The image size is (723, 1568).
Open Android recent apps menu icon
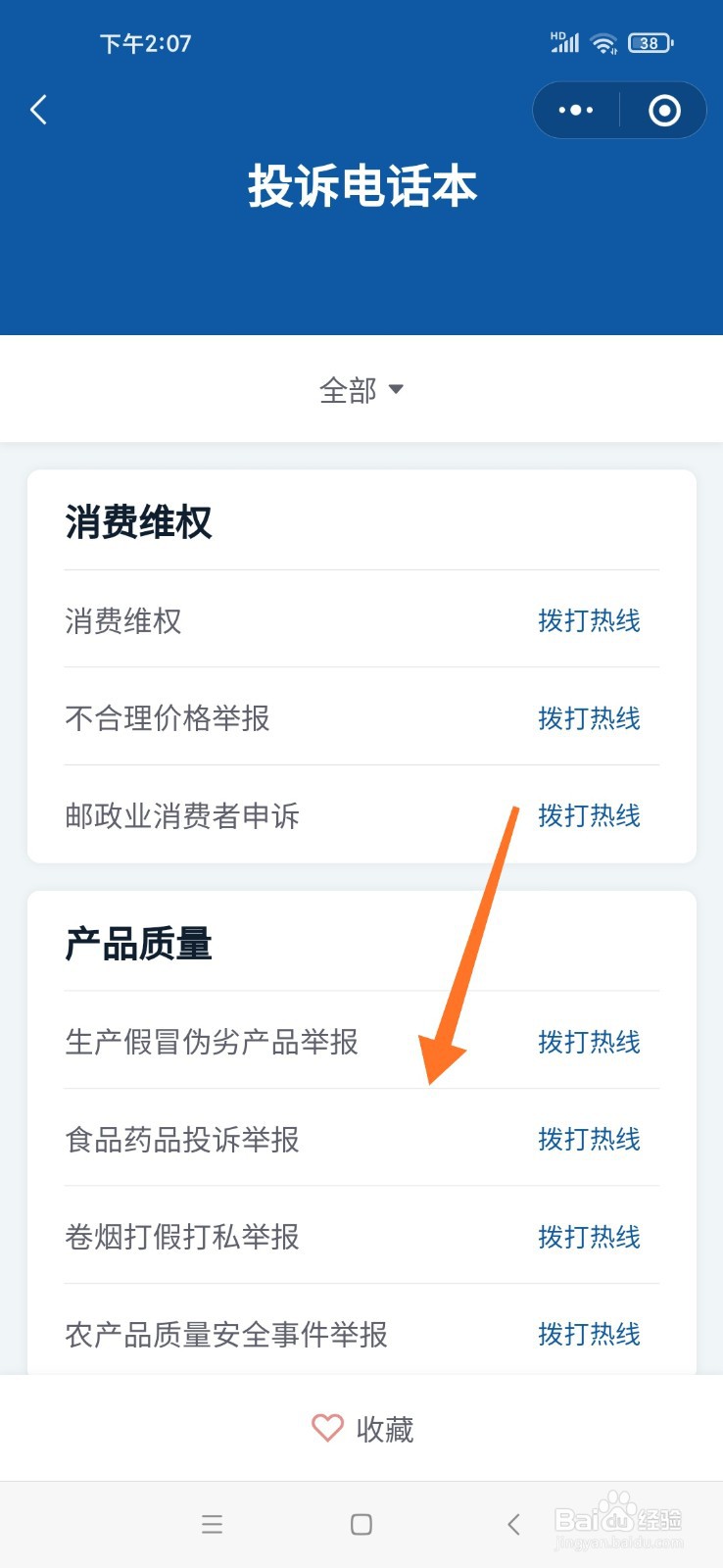click(212, 1524)
